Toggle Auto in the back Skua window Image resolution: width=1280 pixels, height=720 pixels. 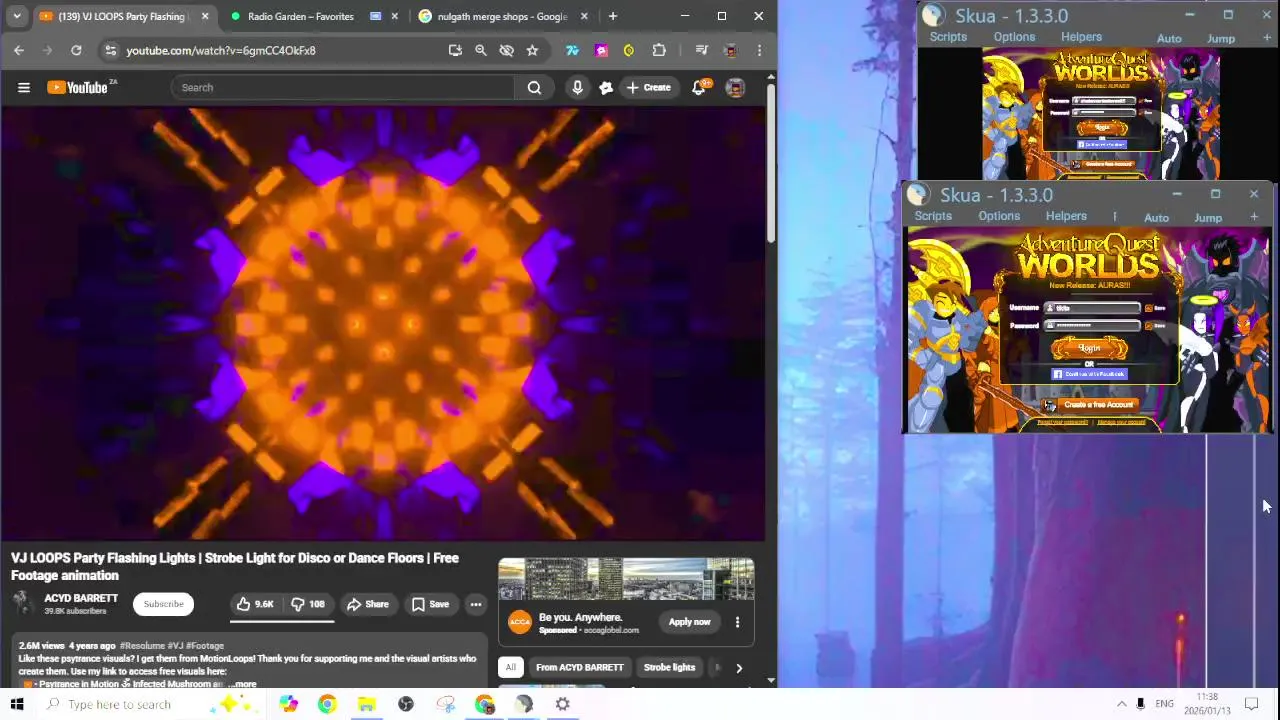pos(1169,38)
